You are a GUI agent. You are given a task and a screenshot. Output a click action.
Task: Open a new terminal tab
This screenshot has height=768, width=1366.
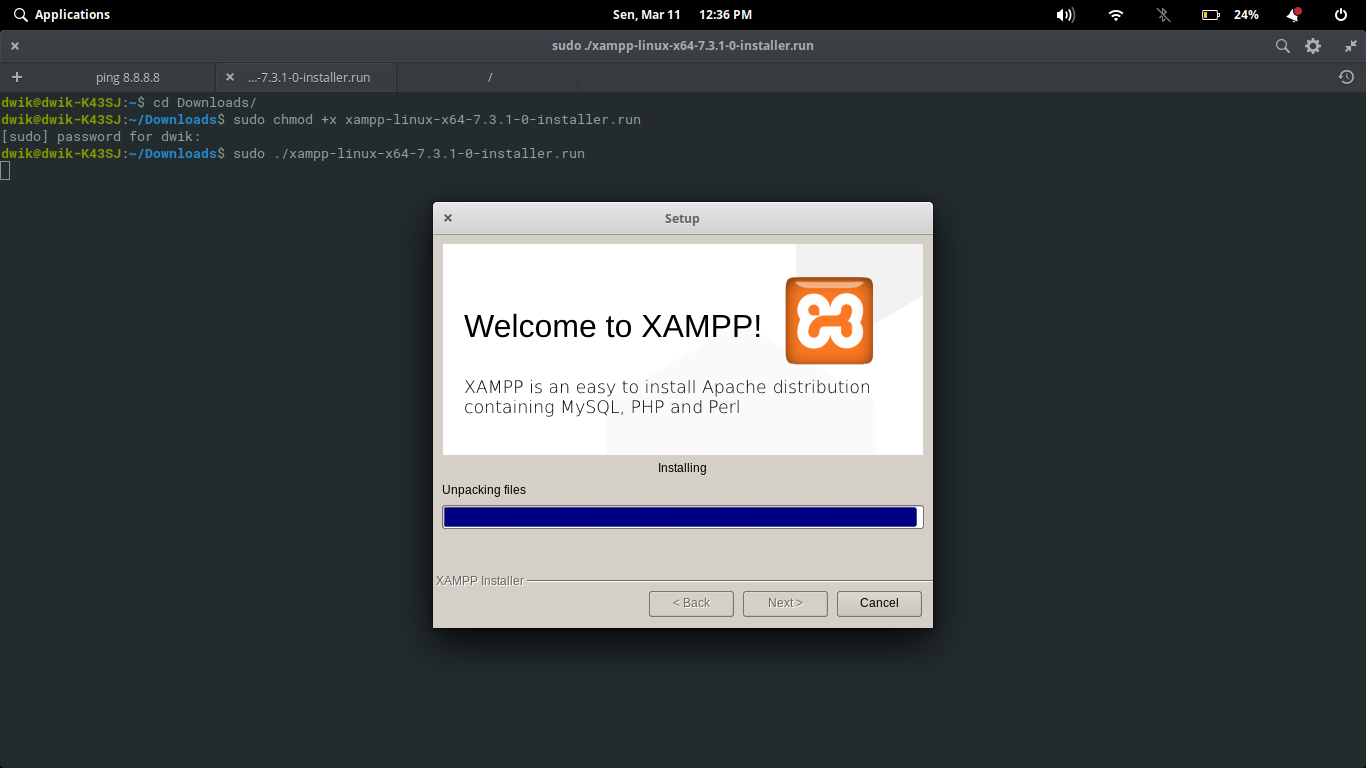(16, 76)
